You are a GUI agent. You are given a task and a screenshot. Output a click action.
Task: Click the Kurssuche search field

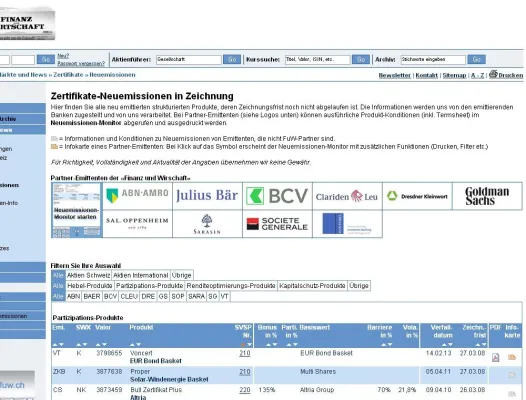point(317,59)
